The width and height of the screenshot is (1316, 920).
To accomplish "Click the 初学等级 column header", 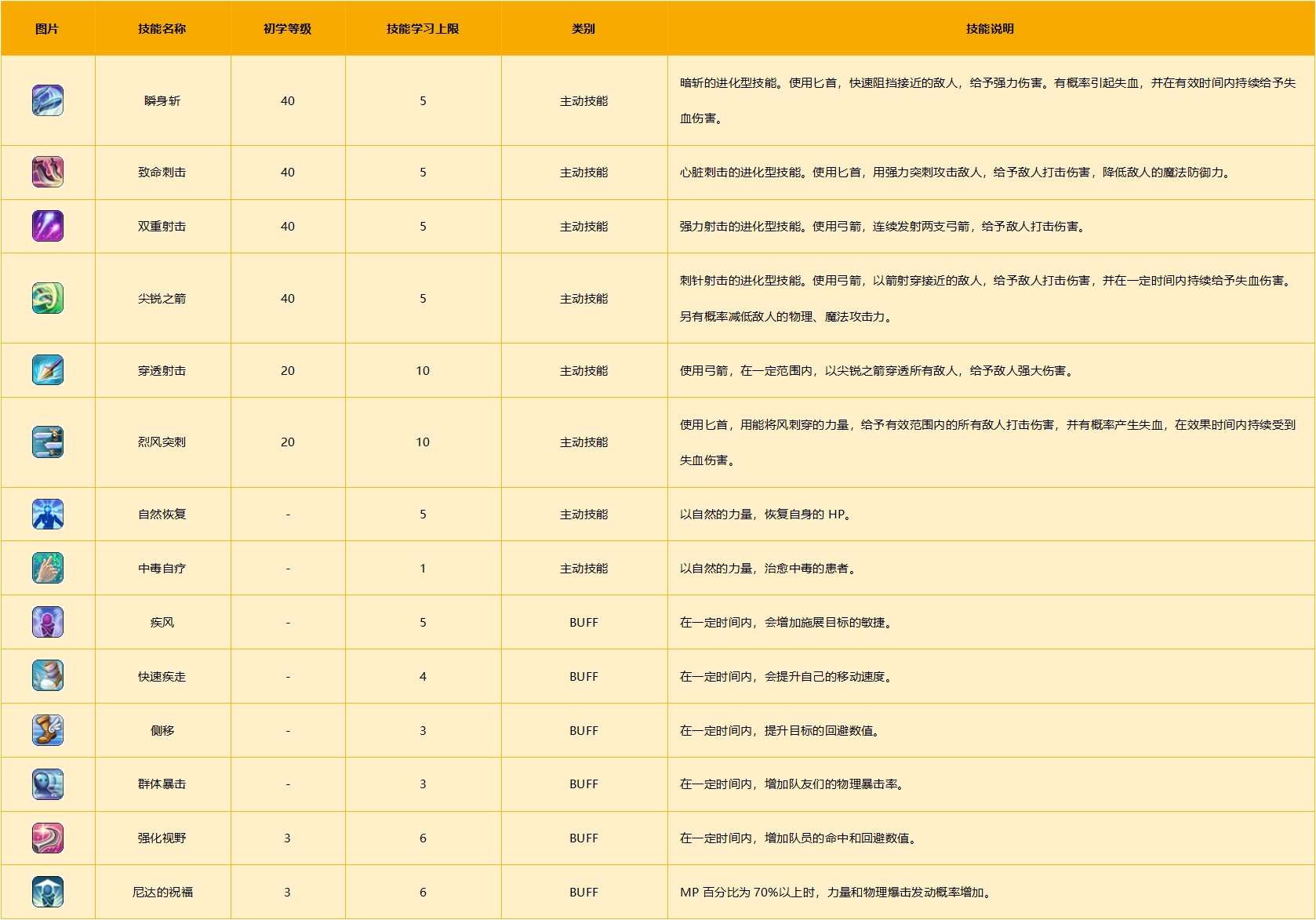I will (288, 29).
